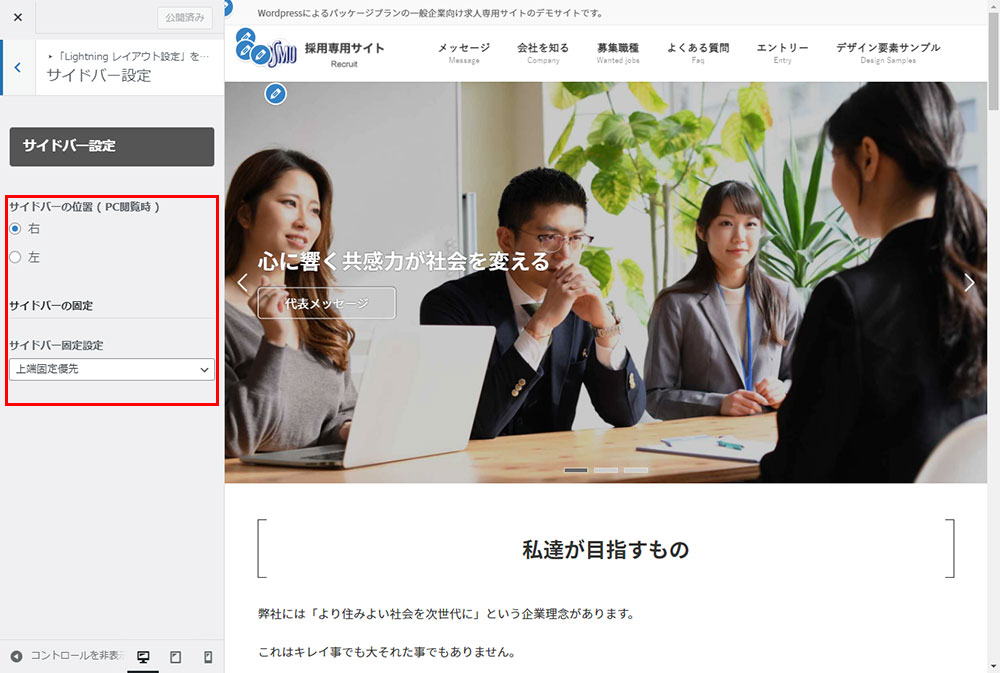Click the blue pencil edit shortcut on hero
Screen dimensions: 1000x673
(275, 94)
